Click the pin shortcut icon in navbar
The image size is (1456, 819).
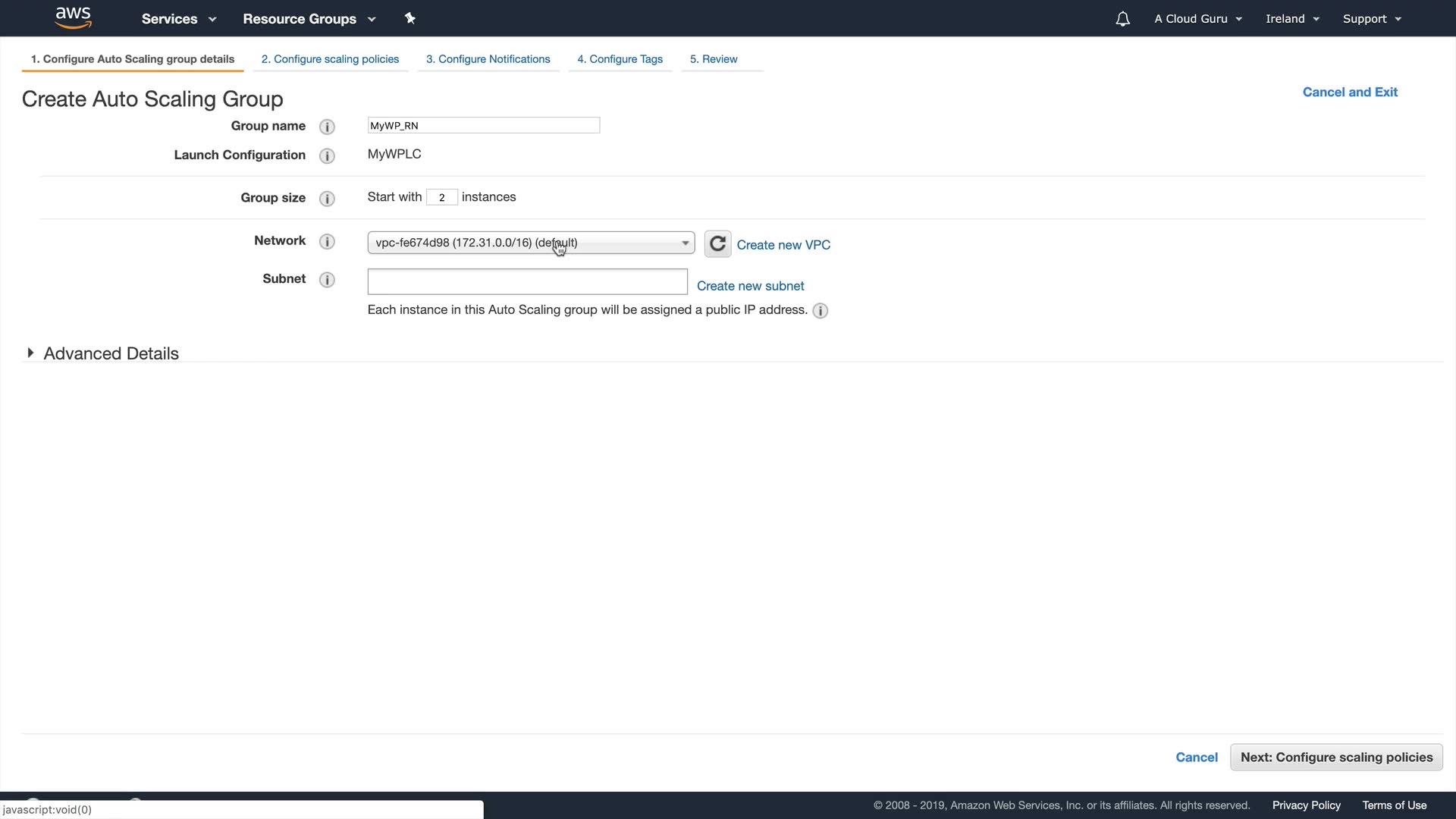pyautogui.click(x=409, y=18)
